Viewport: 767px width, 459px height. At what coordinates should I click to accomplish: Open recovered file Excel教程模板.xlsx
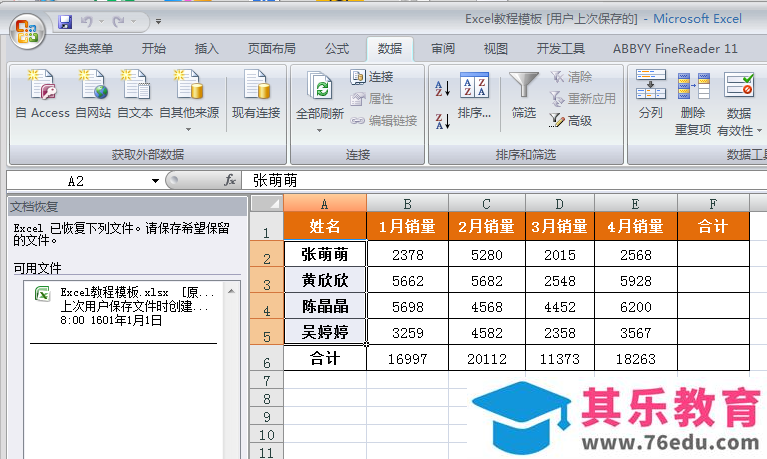coord(125,306)
